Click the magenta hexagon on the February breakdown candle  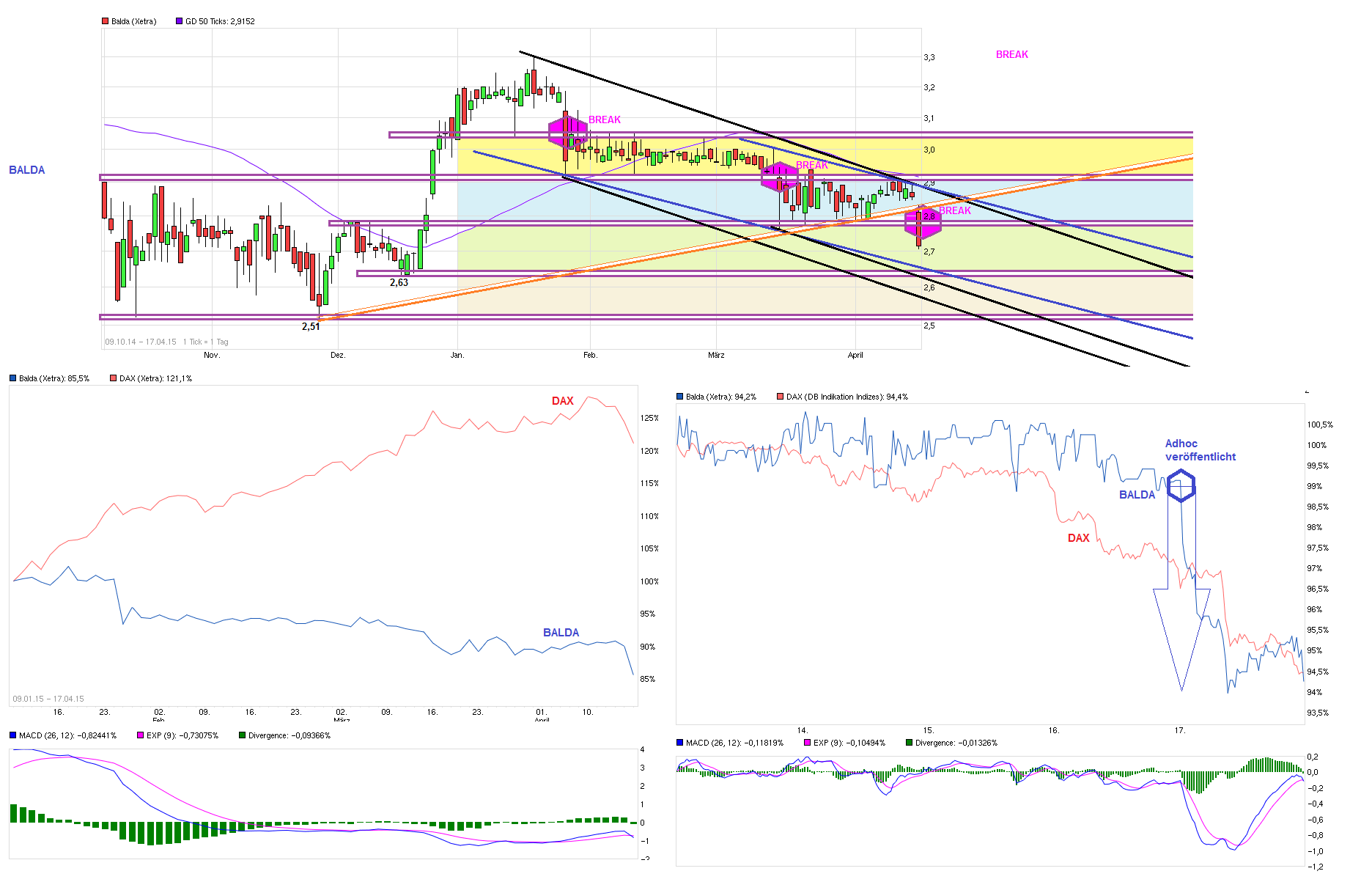click(x=568, y=132)
